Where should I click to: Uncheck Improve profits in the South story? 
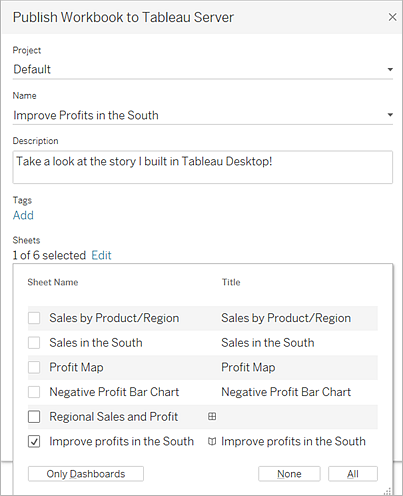tap(34, 441)
